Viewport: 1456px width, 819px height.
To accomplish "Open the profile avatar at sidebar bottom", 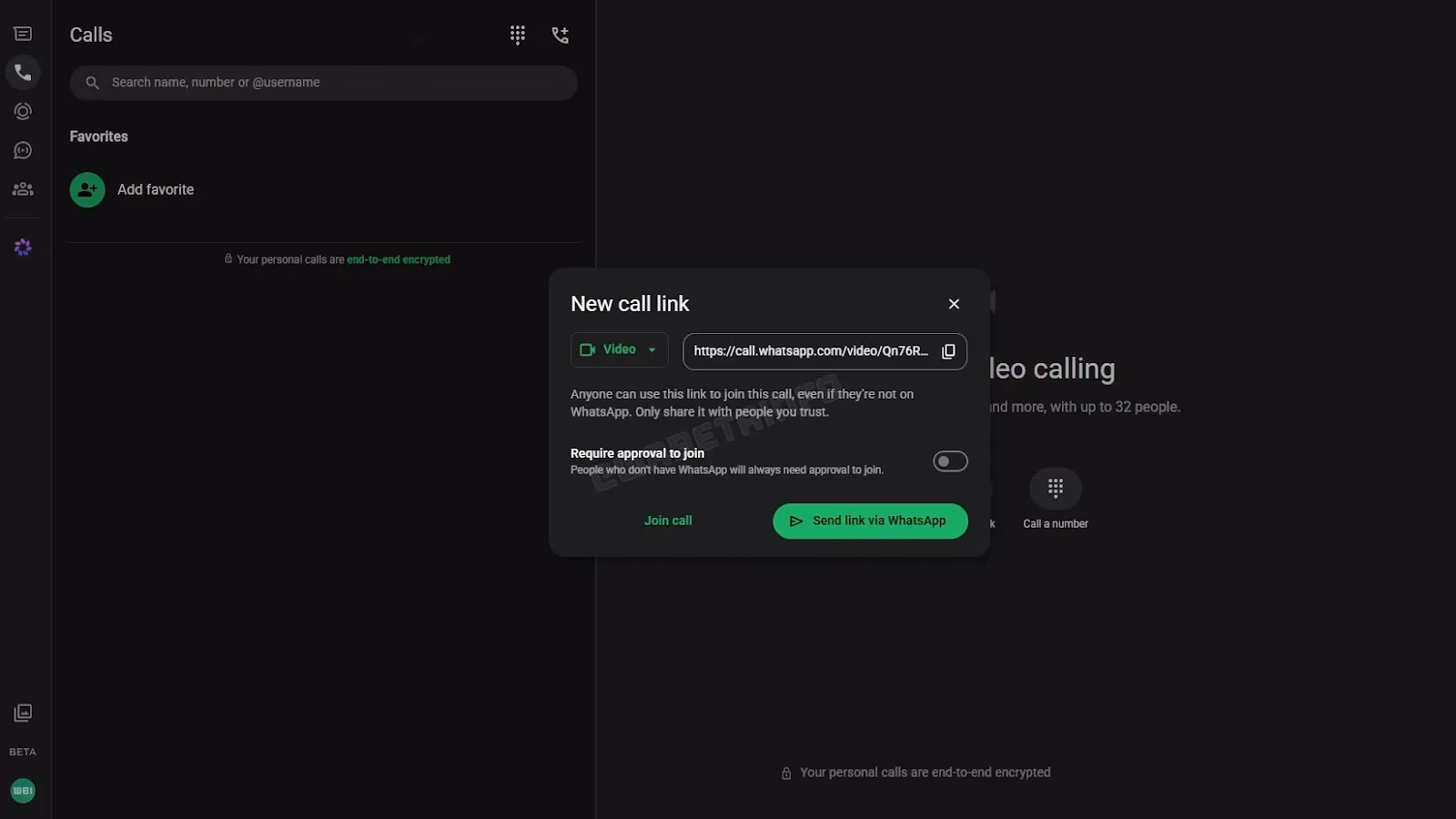I will point(23,791).
